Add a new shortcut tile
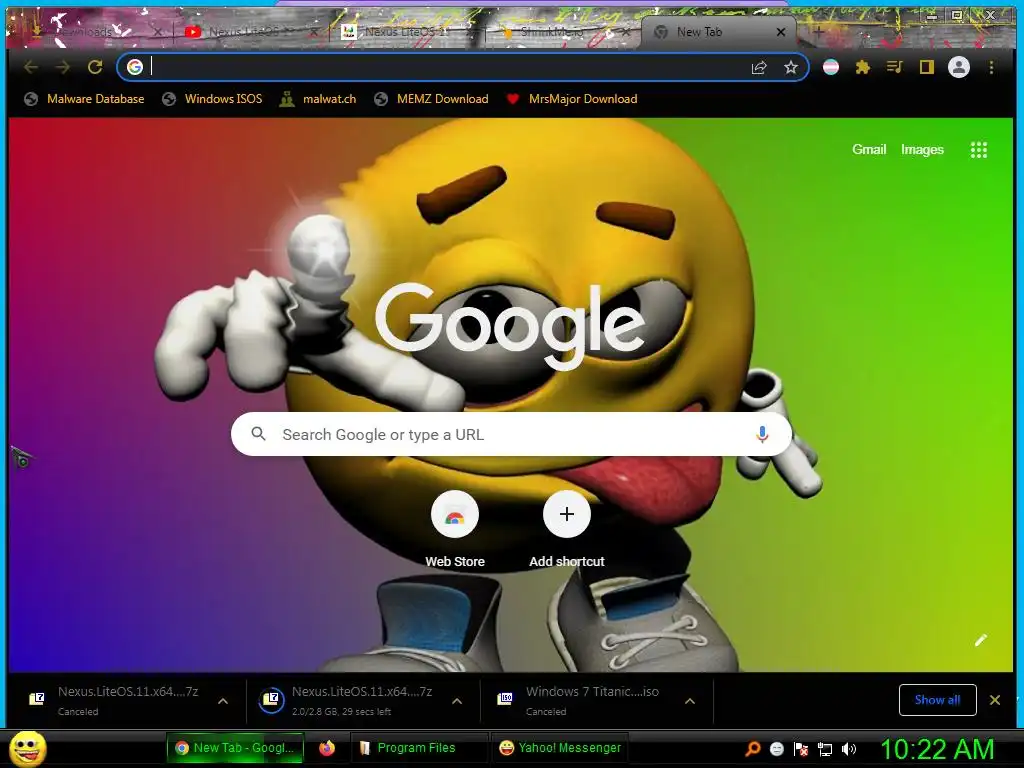The width and height of the screenshot is (1024, 768). pos(567,529)
